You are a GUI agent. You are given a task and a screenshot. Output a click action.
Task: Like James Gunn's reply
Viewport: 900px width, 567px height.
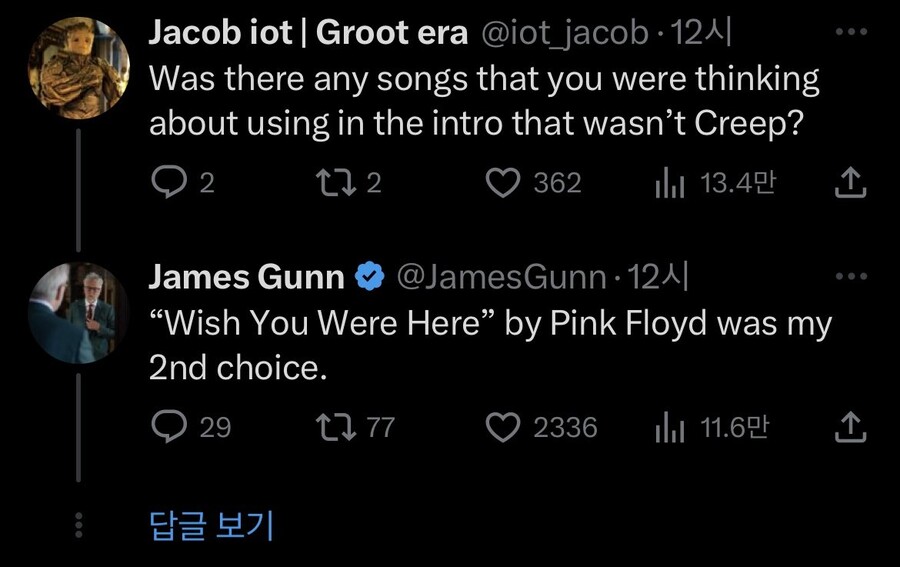(x=505, y=427)
